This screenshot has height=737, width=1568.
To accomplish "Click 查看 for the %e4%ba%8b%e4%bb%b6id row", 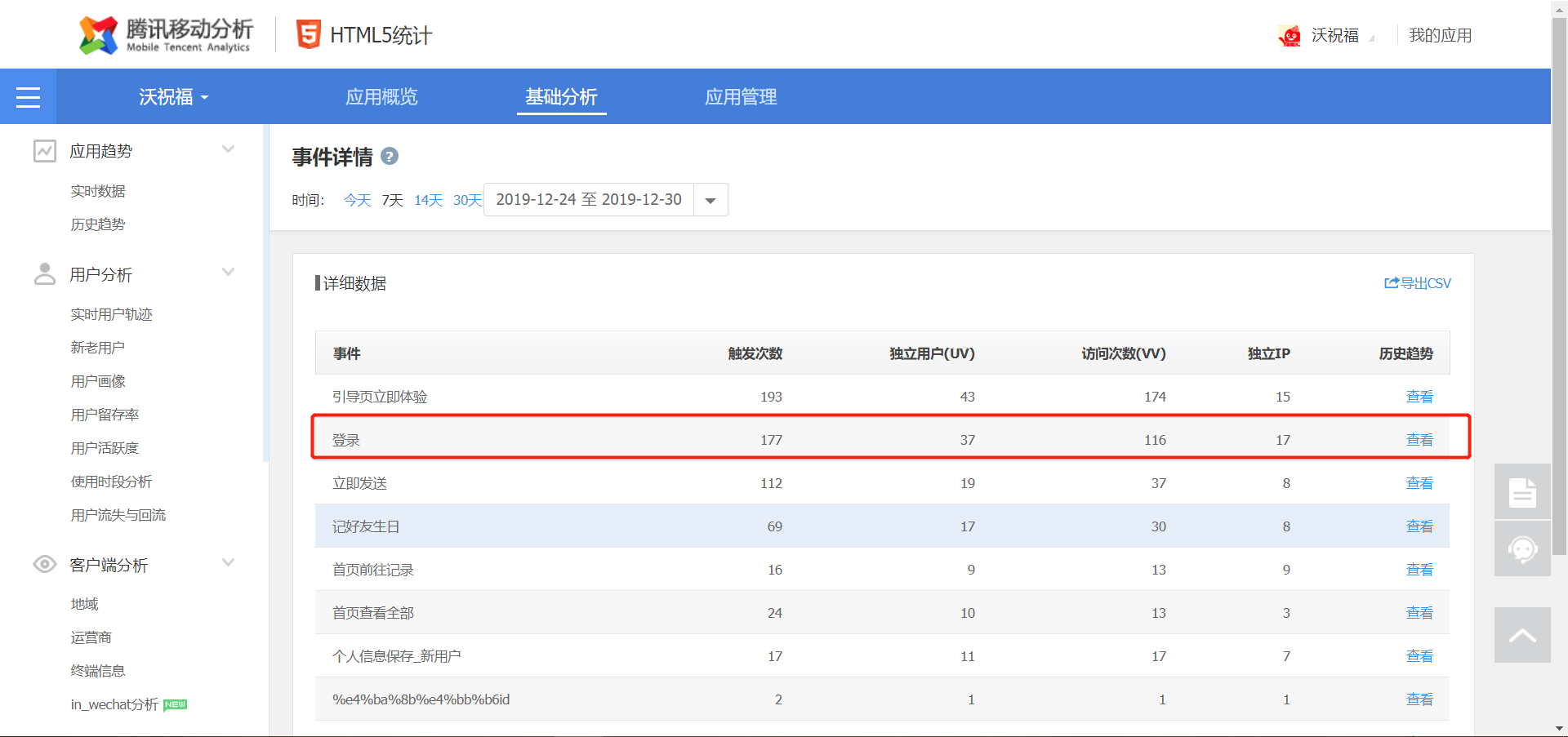I will tap(1419, 699).
